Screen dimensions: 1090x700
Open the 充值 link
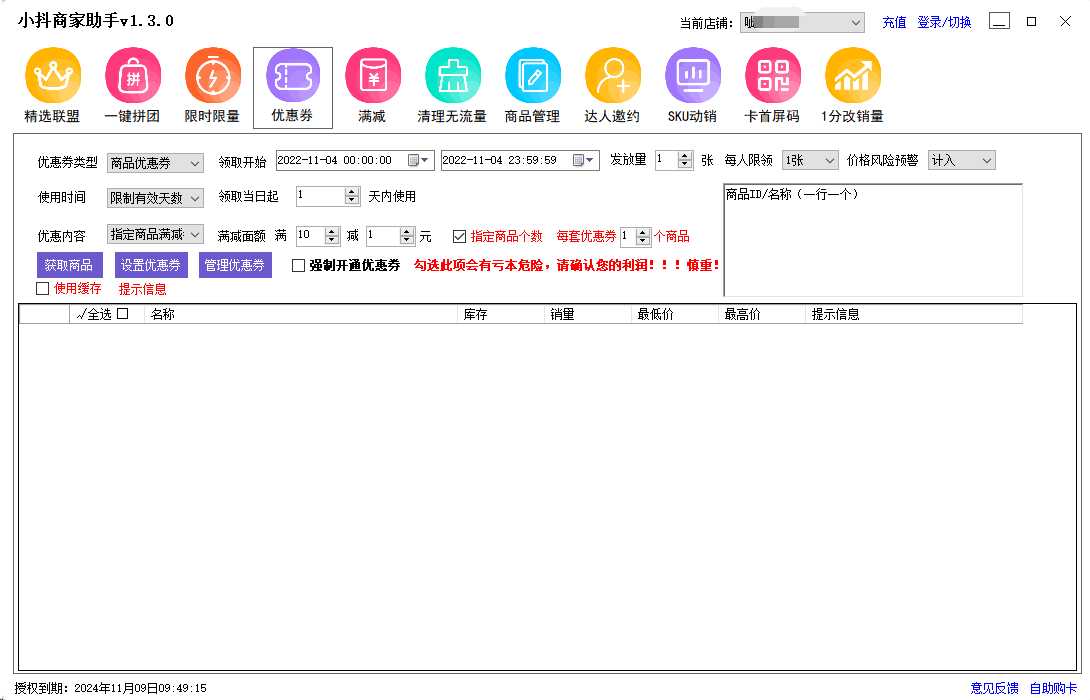[x=894, y=22]
